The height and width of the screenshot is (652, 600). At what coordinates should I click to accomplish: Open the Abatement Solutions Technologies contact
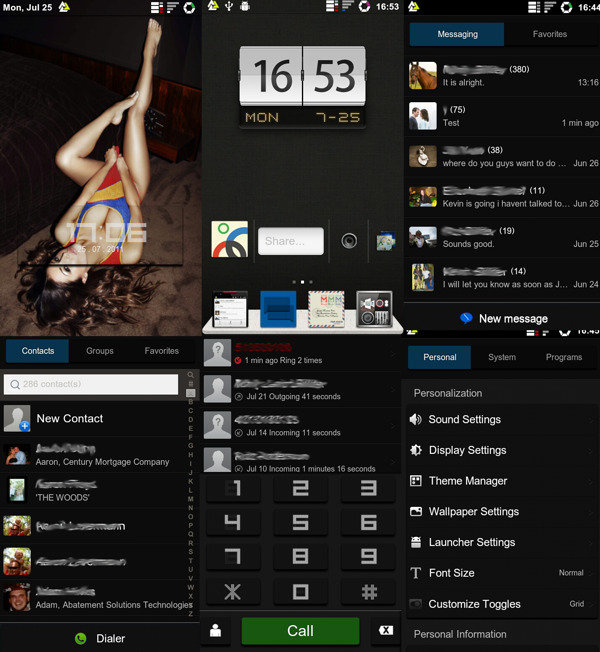pos(94,598)
